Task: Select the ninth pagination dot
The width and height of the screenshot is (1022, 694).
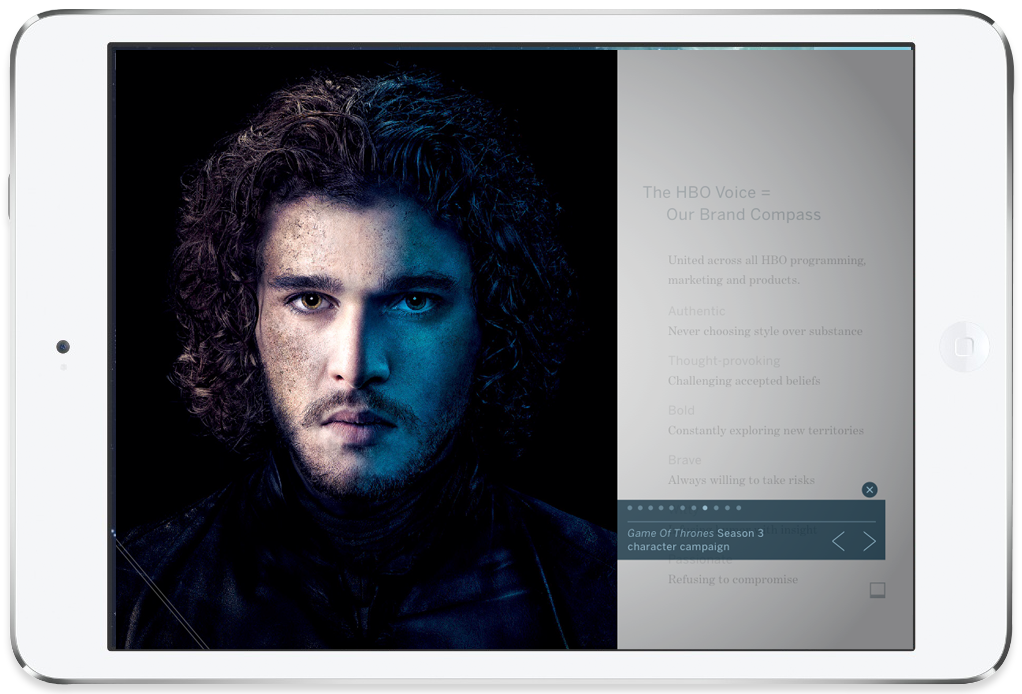Action: (x=716, y=508)
